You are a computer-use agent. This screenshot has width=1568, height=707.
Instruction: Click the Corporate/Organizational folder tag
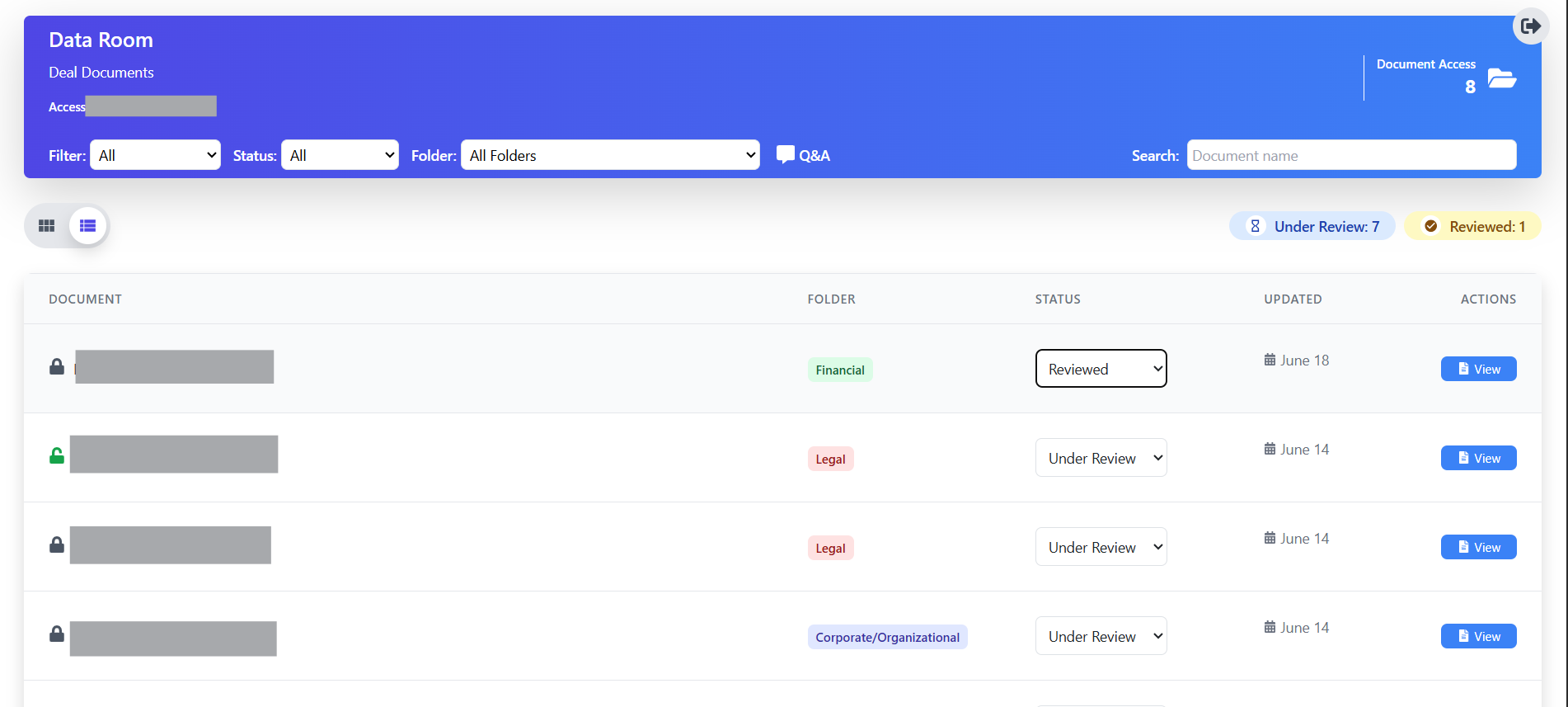pyautogui.click(x=887, y=637)
